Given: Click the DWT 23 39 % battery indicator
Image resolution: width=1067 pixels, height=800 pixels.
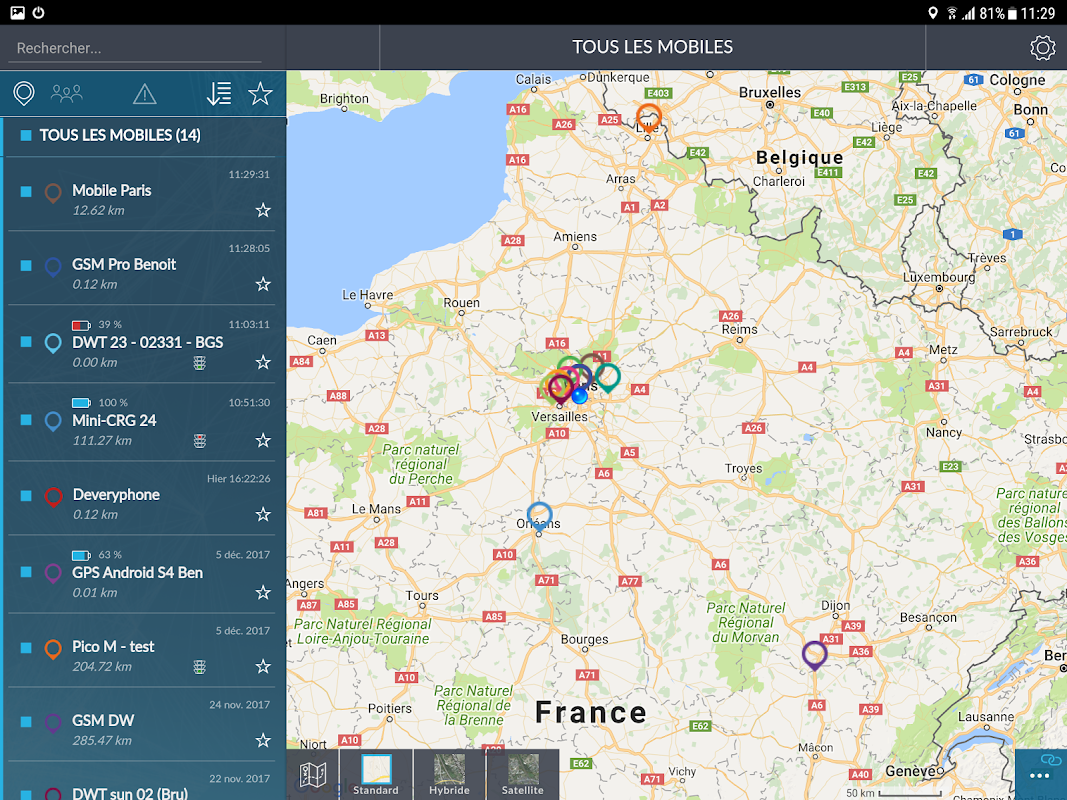Looking at the screenshot, I should pos(97,324).
